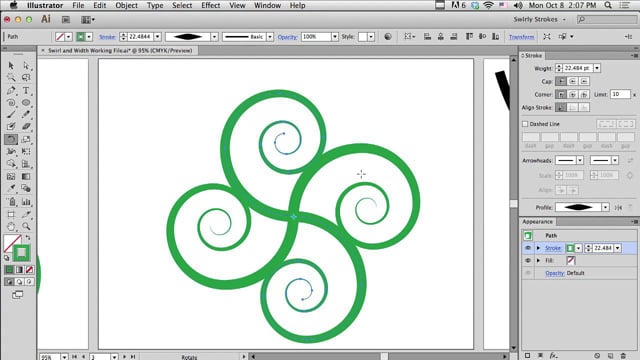Select the Scale tool
This screenshot has width=640, height=360.
click(x=26, y=139)
